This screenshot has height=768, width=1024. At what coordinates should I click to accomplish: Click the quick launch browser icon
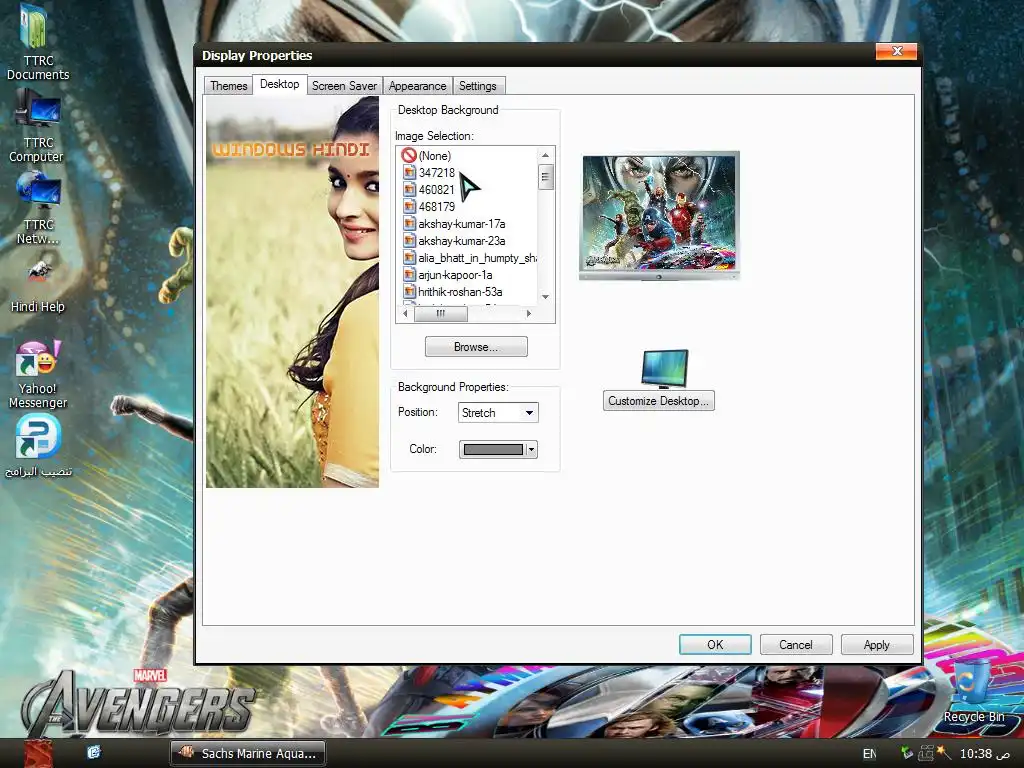point(93,752)
